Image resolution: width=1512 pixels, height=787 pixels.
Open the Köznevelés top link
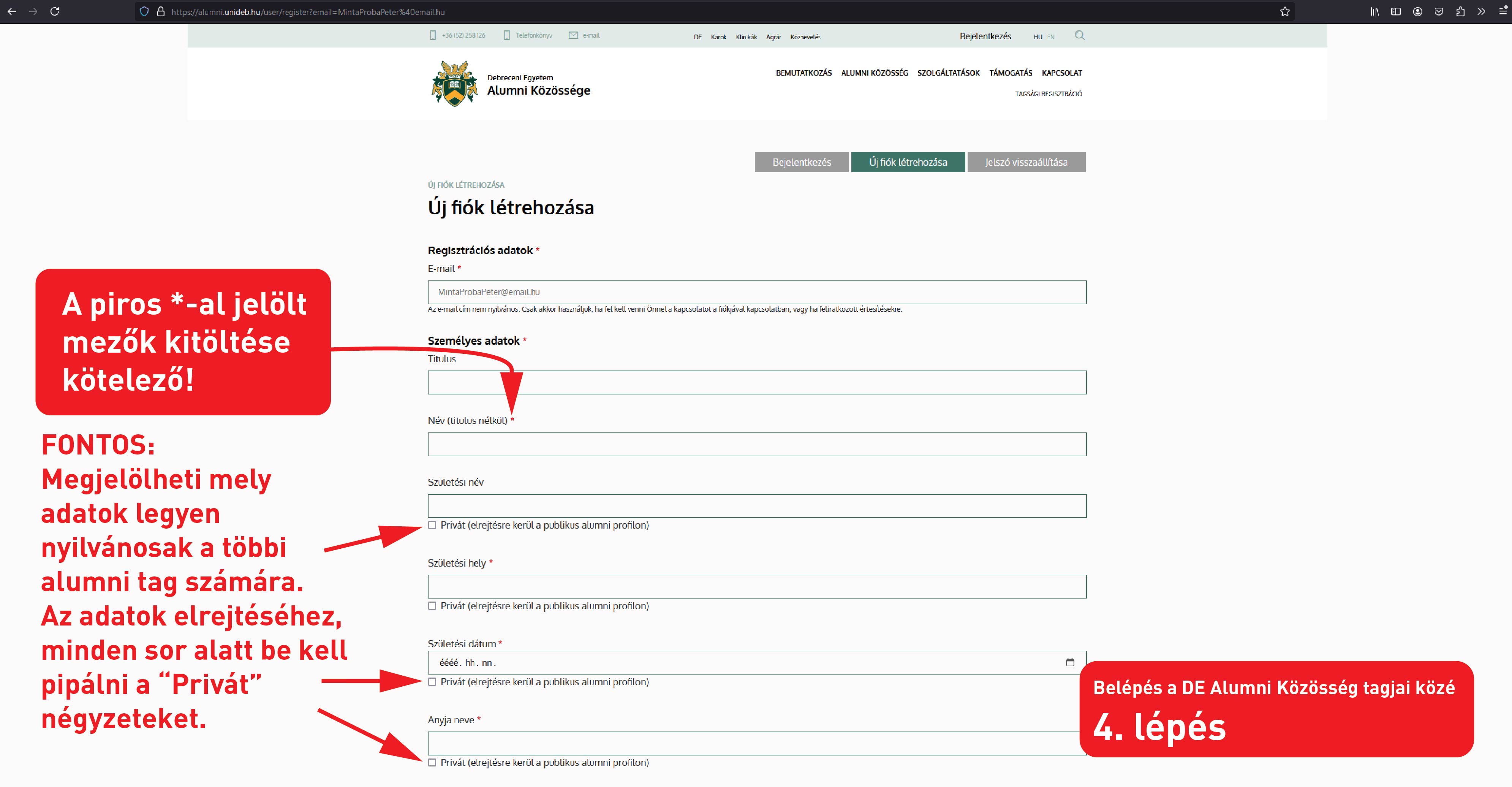(x=805, y=37)
